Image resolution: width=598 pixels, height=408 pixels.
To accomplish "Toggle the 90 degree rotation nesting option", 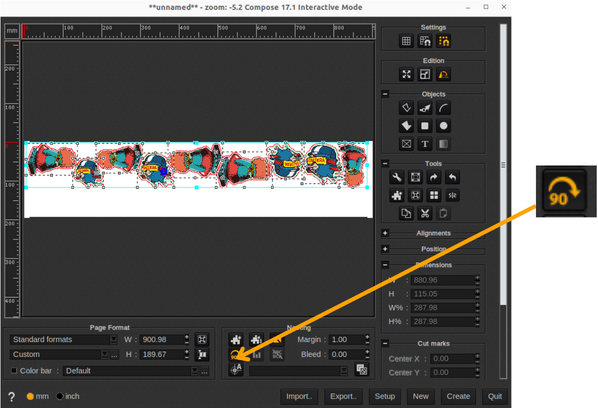I will [x=236, y=355].
